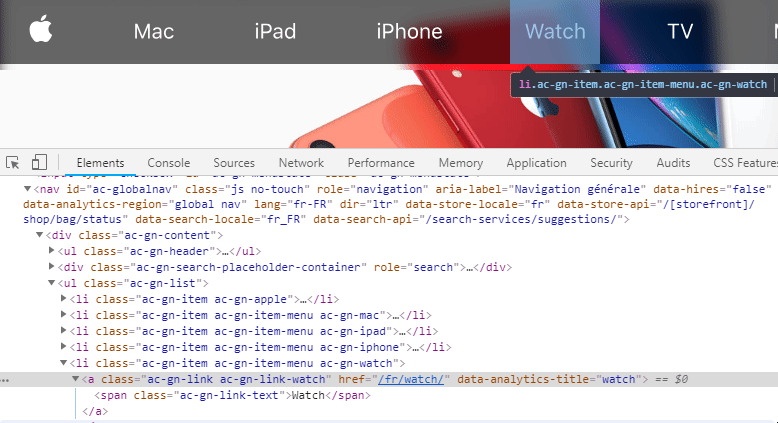
Task: Open the Console tab in DevTools
Action: click(x=168, y=163)
